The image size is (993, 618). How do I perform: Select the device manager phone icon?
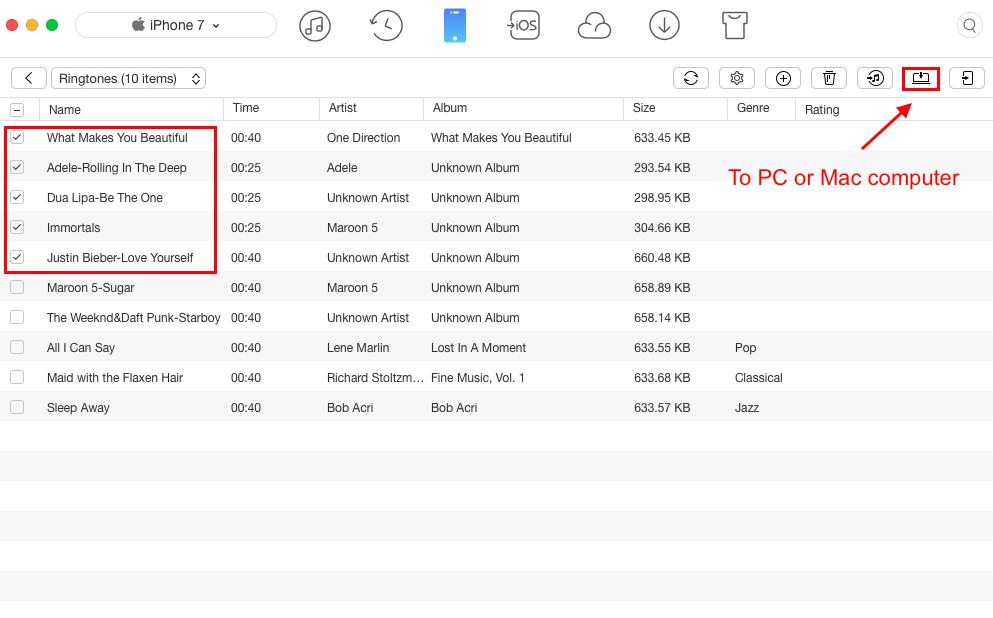point(455,25)
